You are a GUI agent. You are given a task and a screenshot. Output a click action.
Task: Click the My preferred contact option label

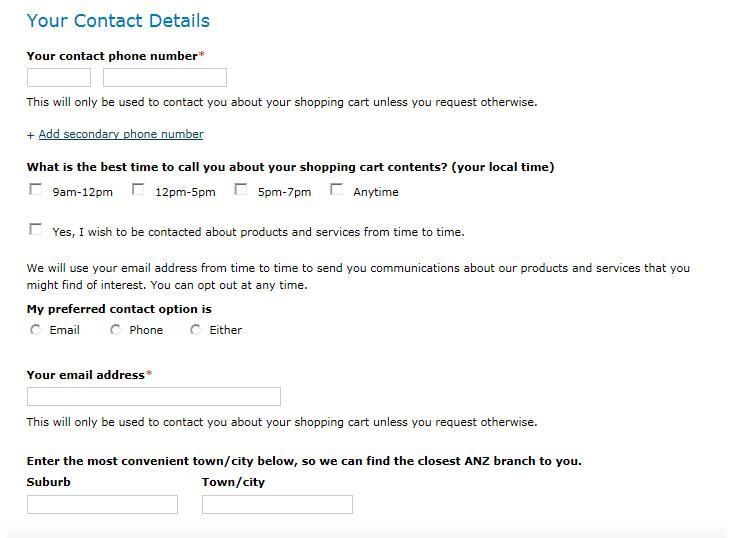(x=119, y=309)
